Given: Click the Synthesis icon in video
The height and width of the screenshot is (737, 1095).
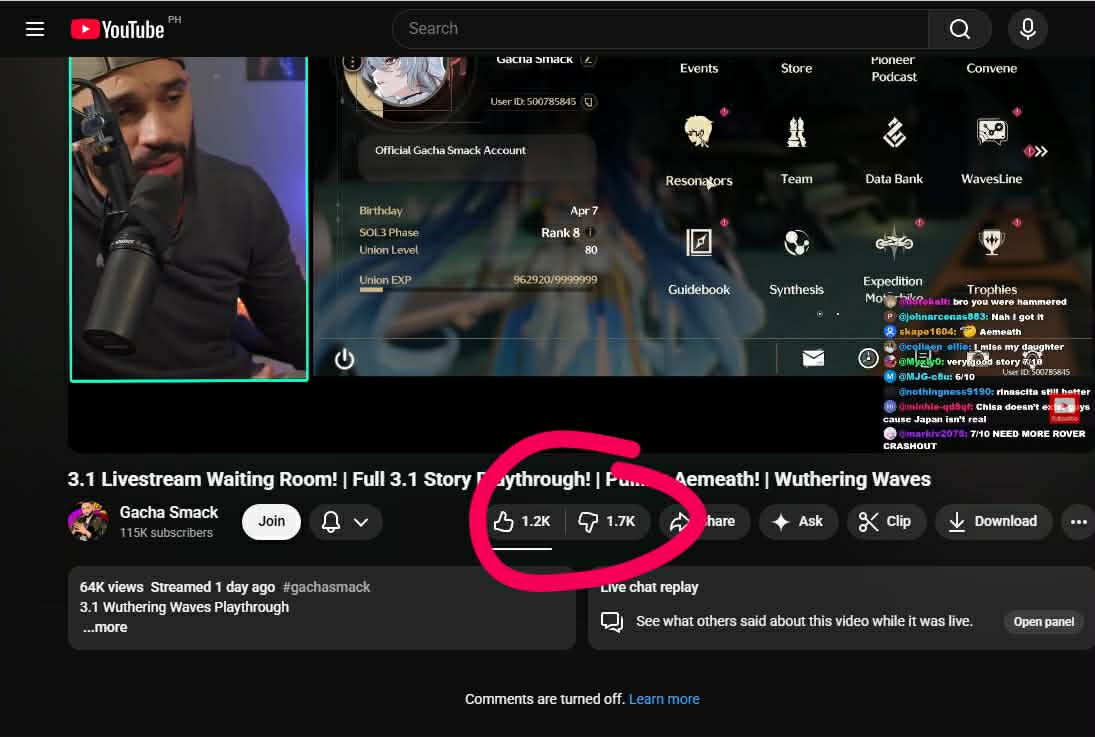Looking at the screenshot, I should tap(796, 243).
